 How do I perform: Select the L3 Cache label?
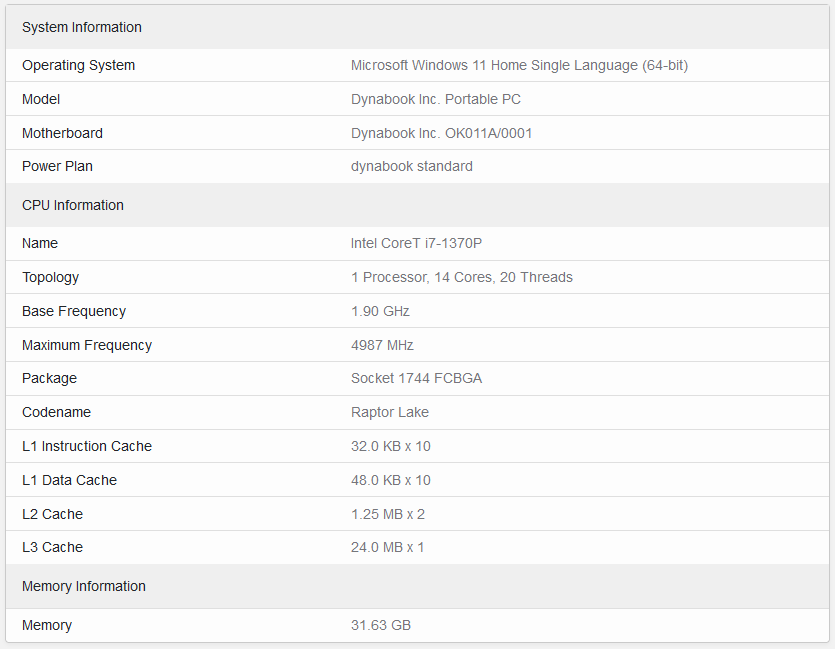click(52, 548)
